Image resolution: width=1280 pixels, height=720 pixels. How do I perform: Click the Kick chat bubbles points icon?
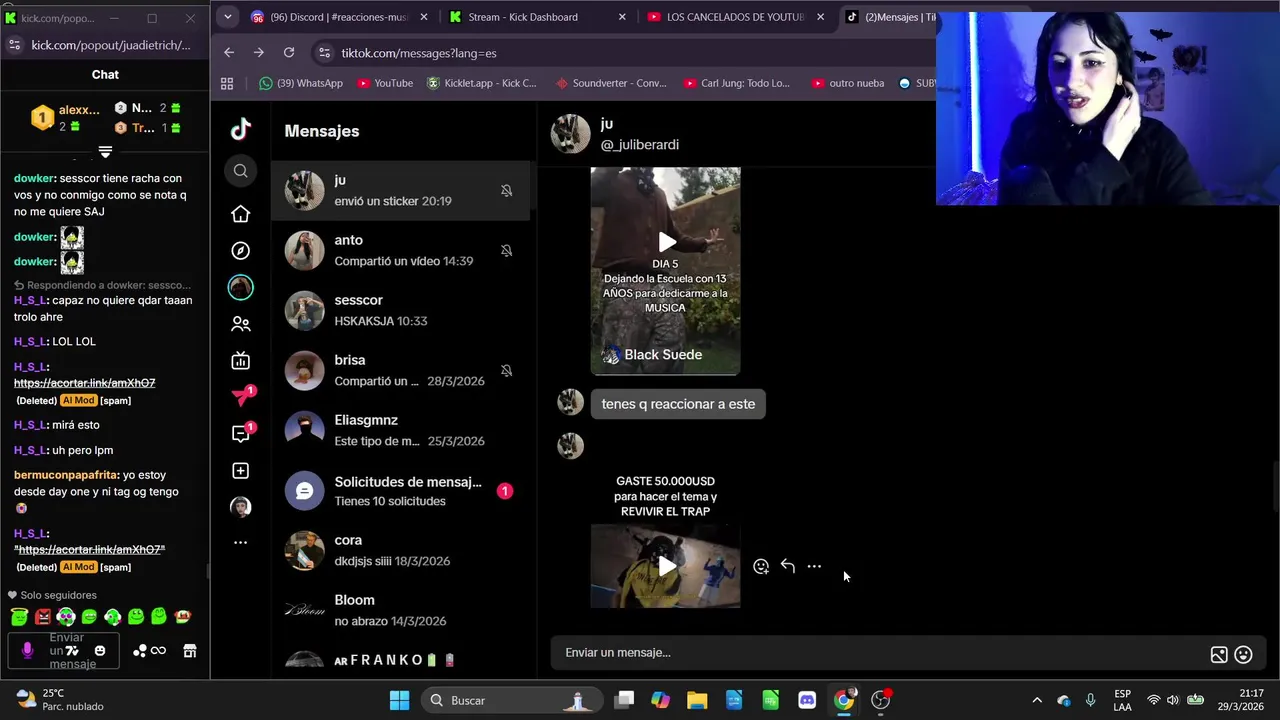pyautogui.click(x=140, y=651)
